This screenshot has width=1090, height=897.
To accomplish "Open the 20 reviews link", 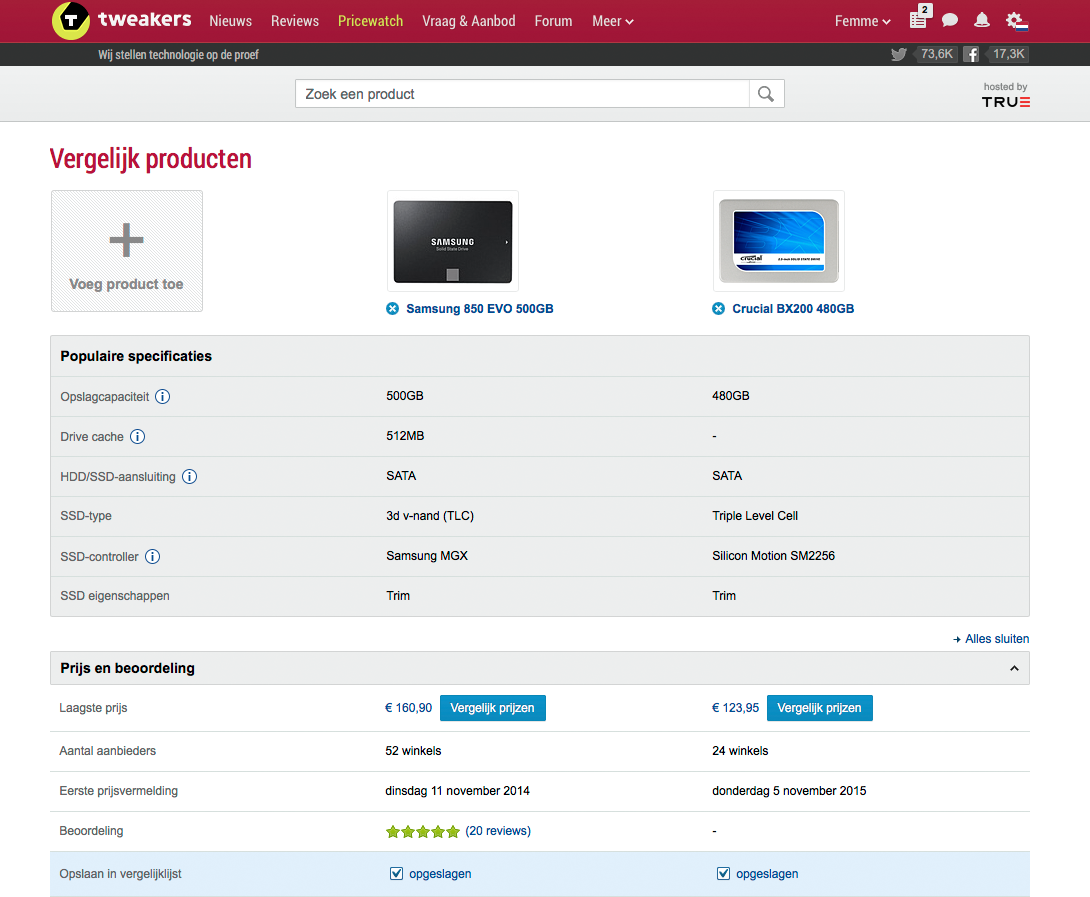I will [x=498, y=831].
